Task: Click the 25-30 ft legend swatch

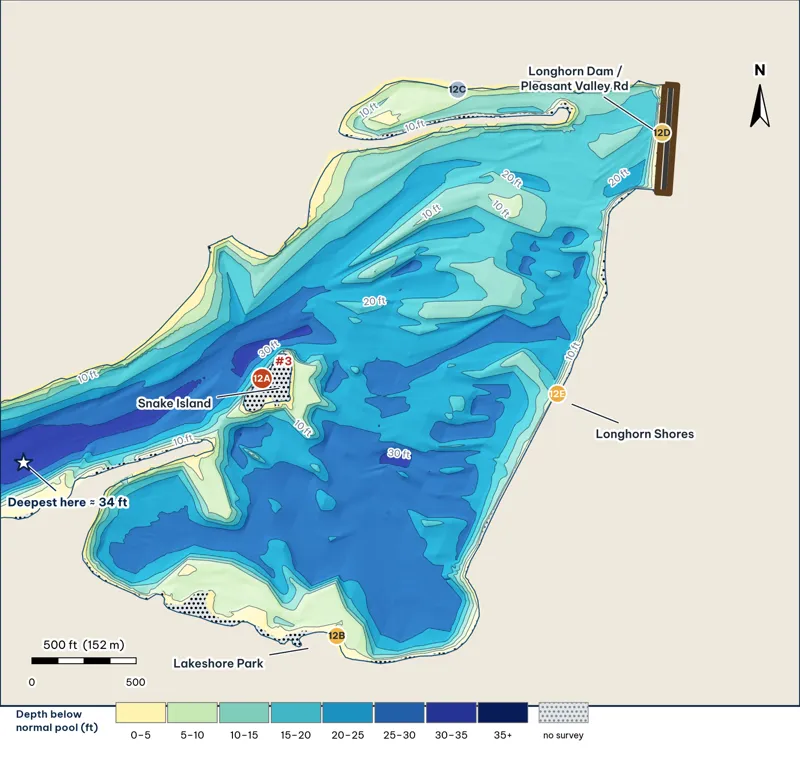Action: [399, 713]
